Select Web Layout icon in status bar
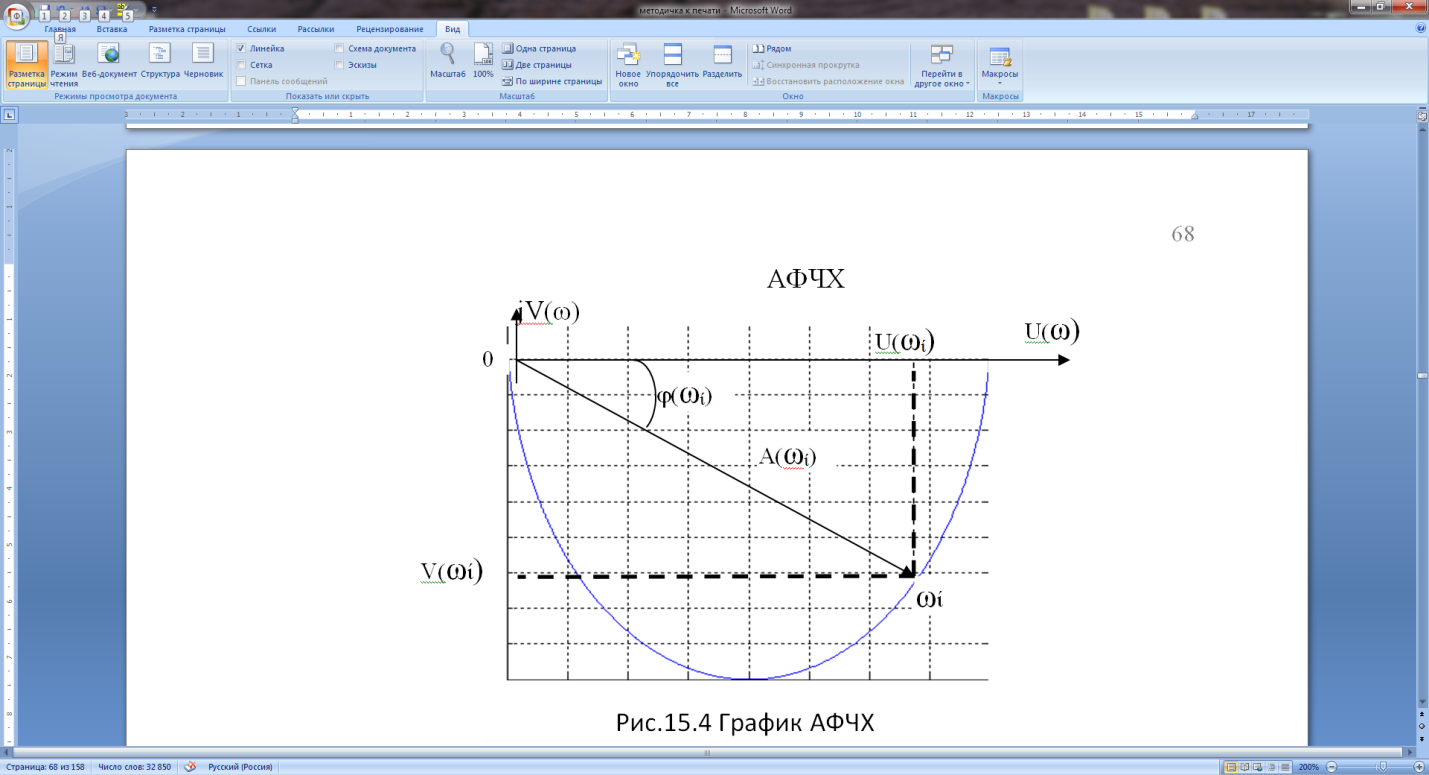This screenshot has height=775, width=1429. pos(1260,767)
